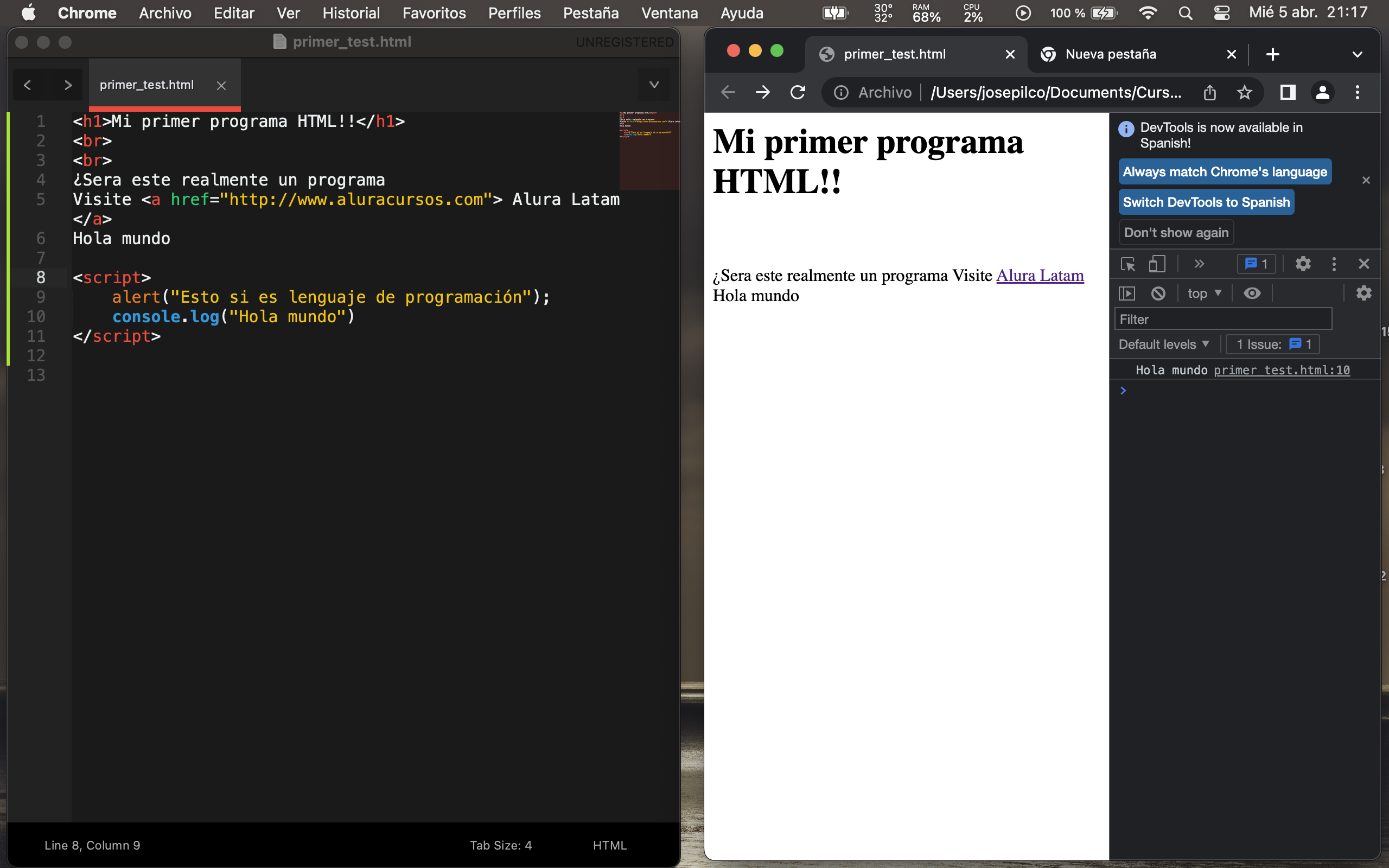Click the DevTools settings gear icon

pos(1302,263)
